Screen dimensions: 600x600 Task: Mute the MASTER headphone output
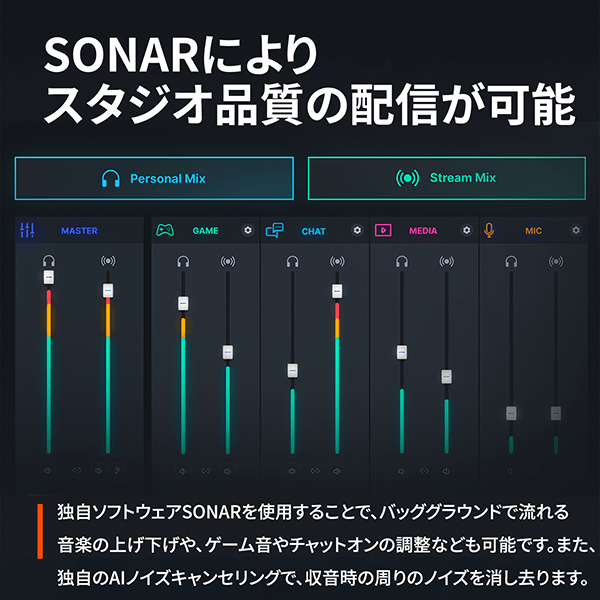48,471
